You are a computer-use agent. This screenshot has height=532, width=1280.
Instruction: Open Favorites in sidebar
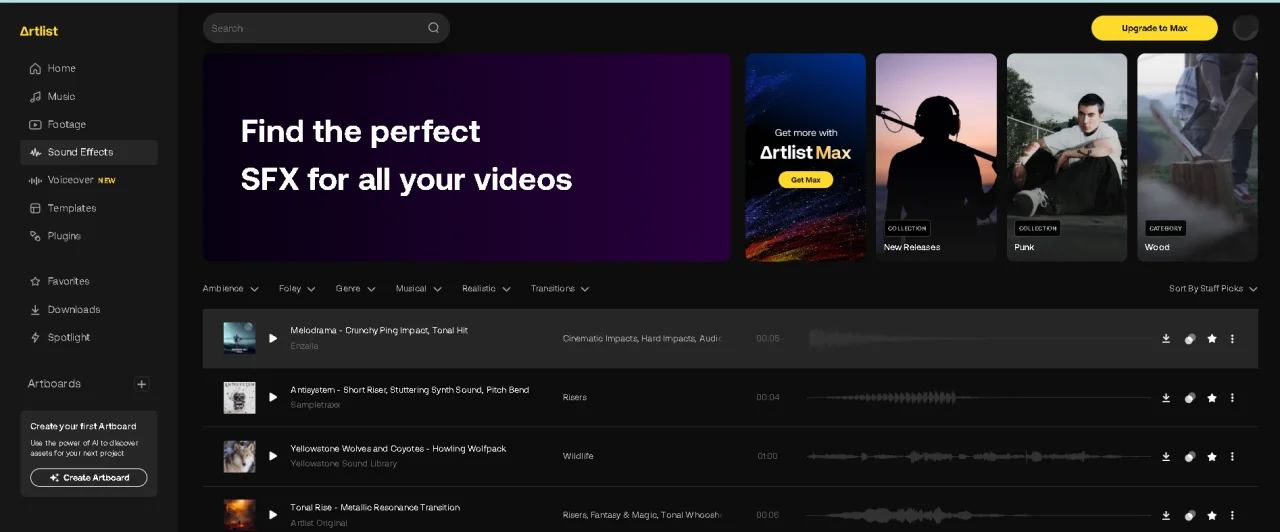point(88,282)
